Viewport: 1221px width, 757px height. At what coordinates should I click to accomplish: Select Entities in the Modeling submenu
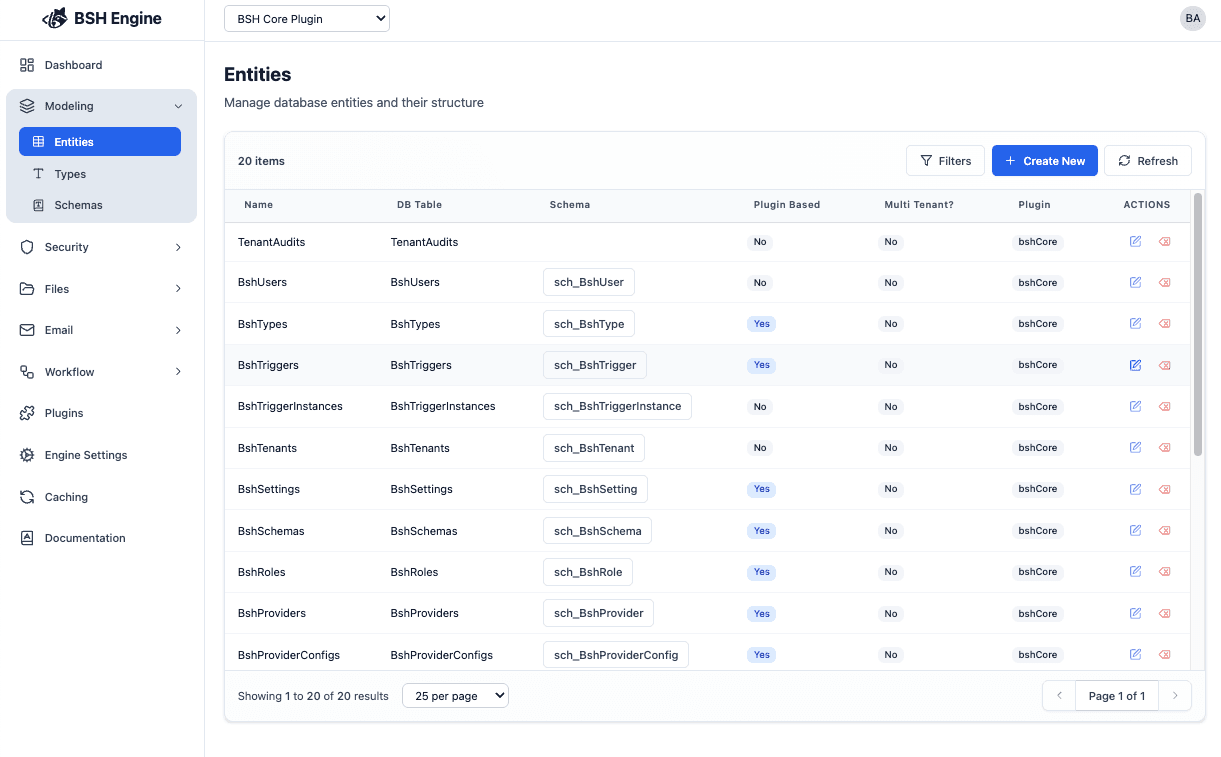click(x=100, y=142)
